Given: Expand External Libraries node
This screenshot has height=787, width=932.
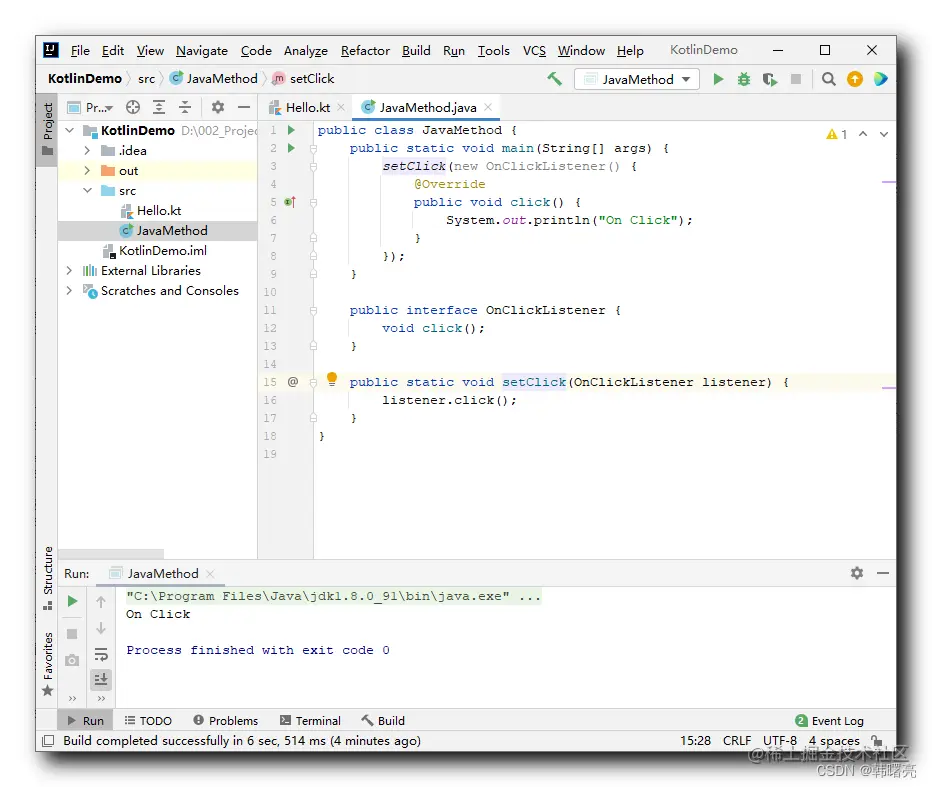Looking at the screenshot, I should coord(70,270).
